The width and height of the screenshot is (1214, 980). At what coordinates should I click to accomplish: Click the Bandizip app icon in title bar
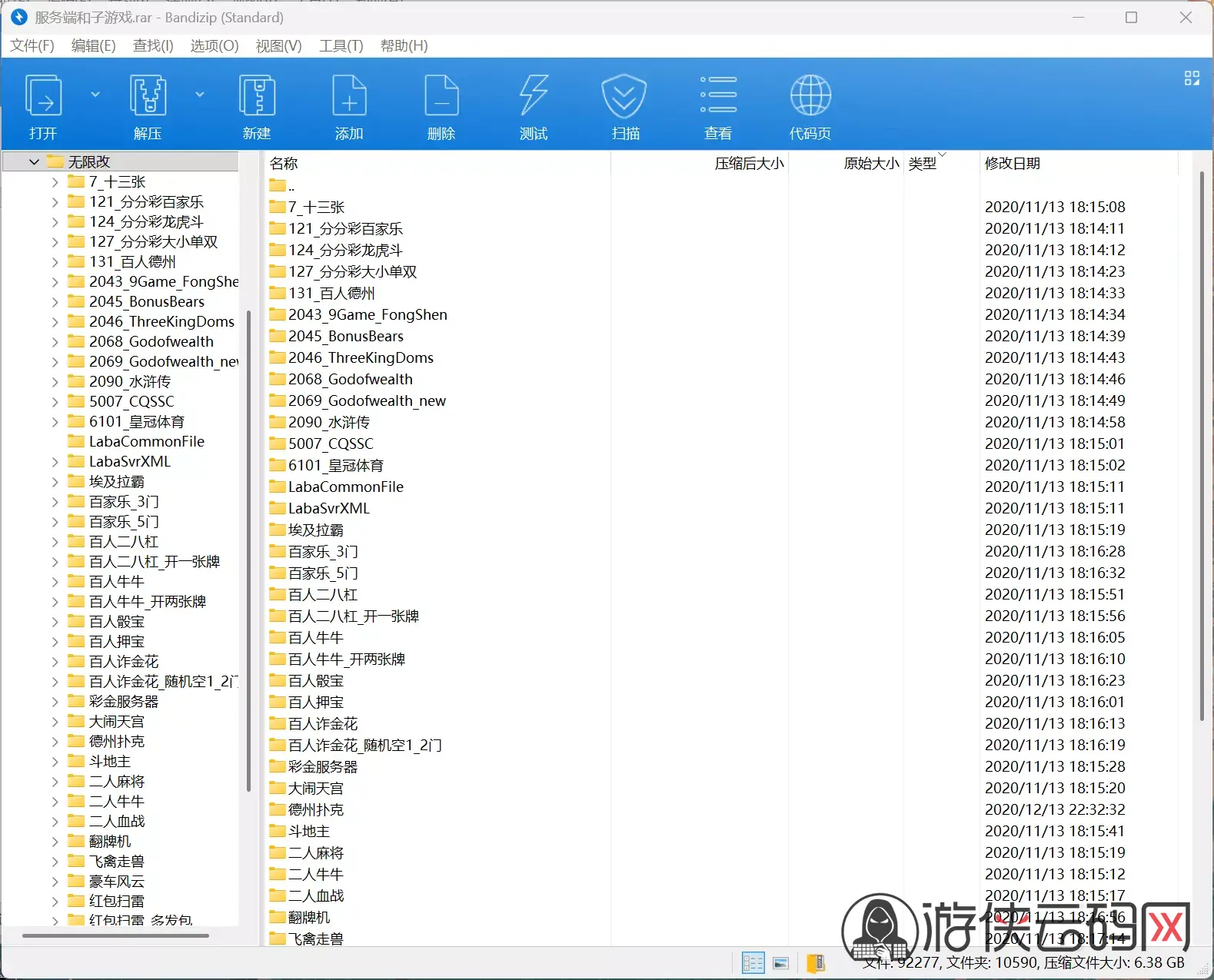[x=18, y=17]
